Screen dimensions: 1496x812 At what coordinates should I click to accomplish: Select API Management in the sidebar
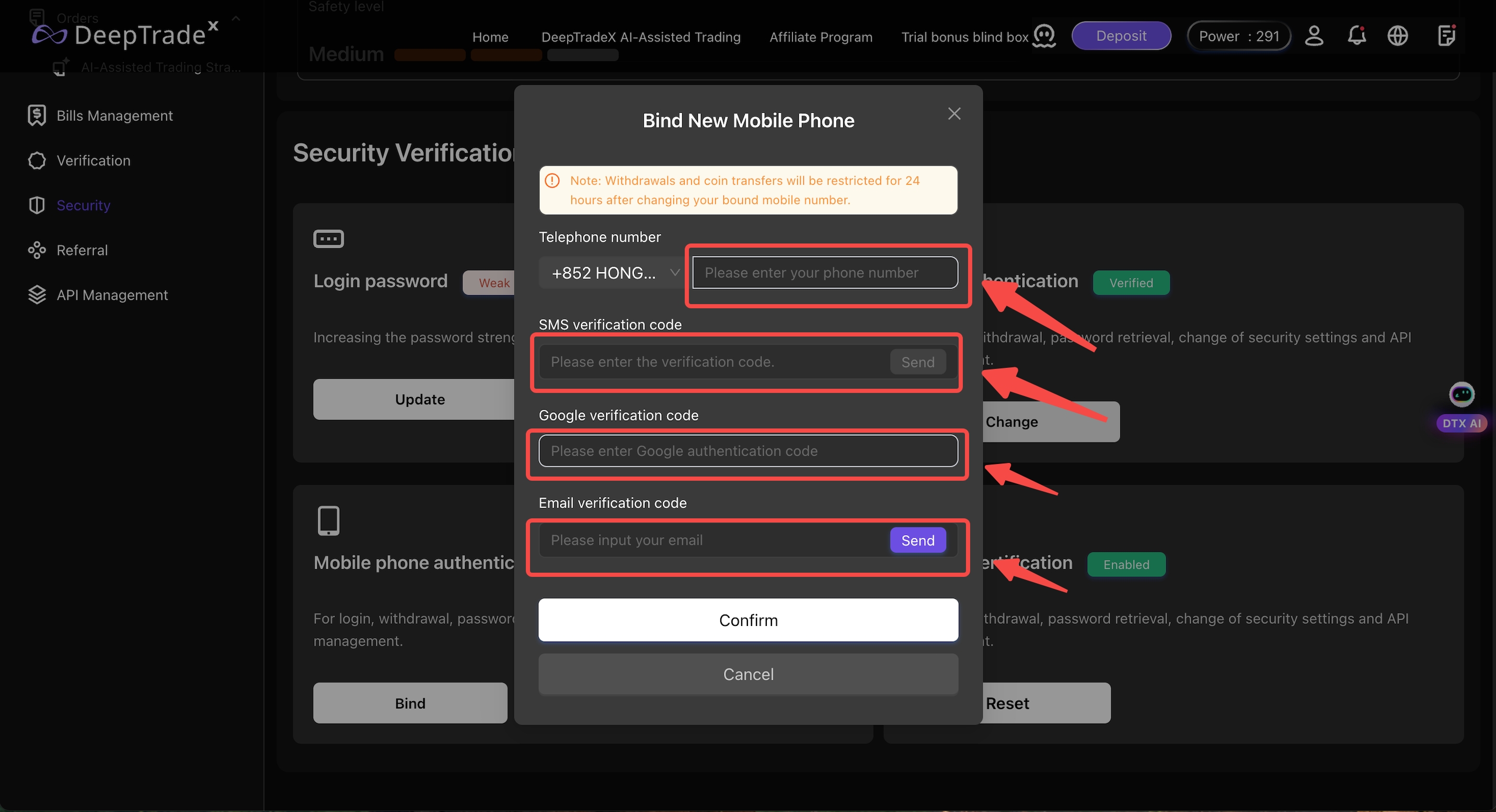pyautogui.click(x=113, y=295)
